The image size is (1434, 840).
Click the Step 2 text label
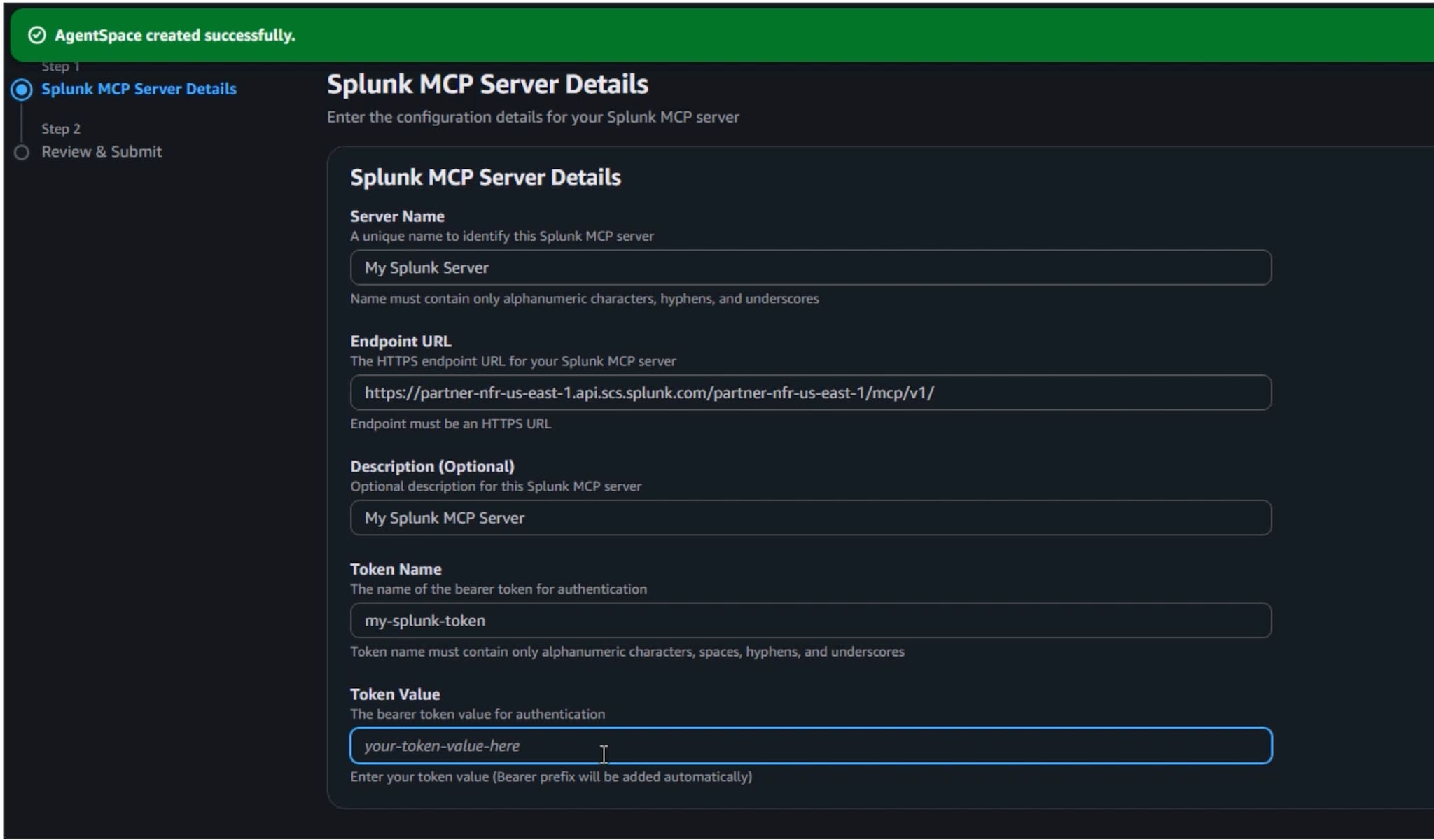point(61,129)
